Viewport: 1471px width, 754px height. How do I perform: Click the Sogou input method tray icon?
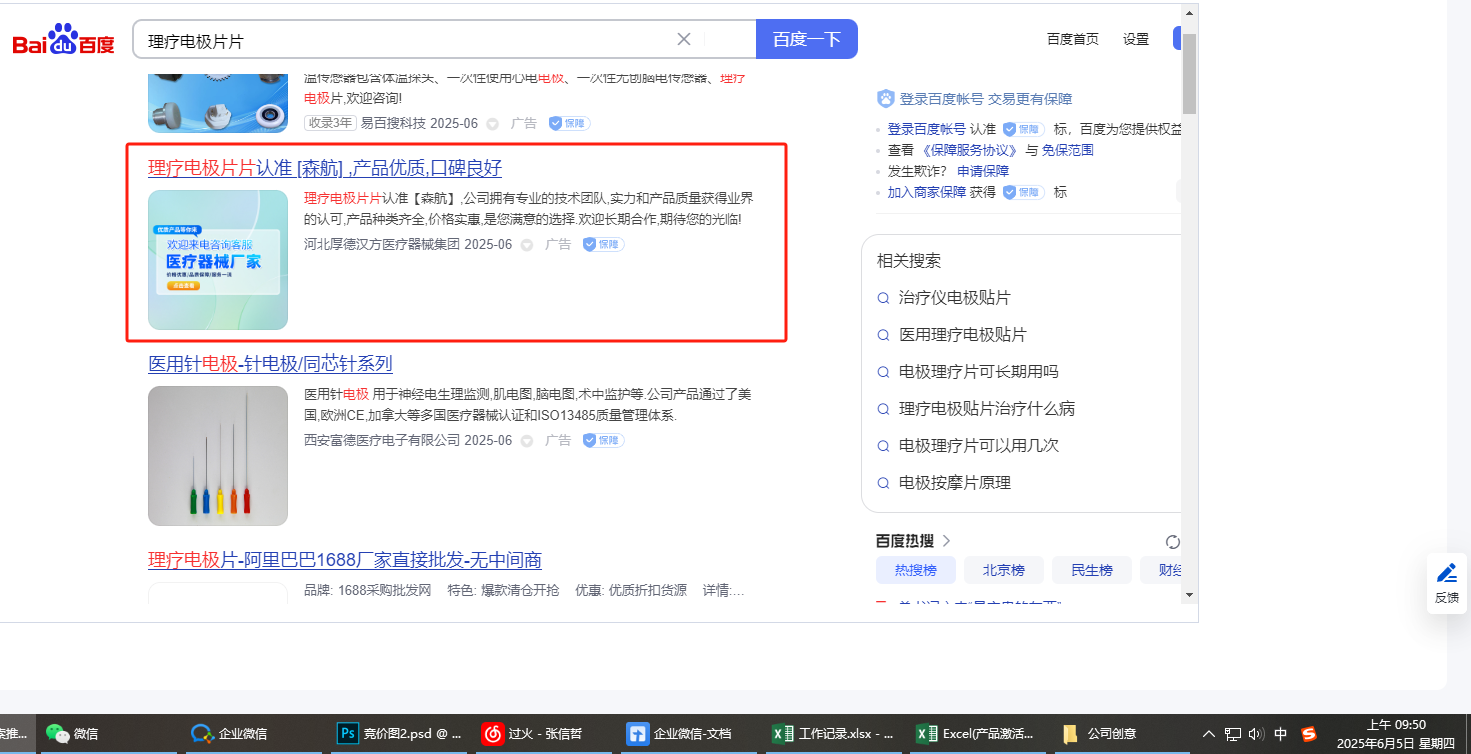tap(1309, 733)
